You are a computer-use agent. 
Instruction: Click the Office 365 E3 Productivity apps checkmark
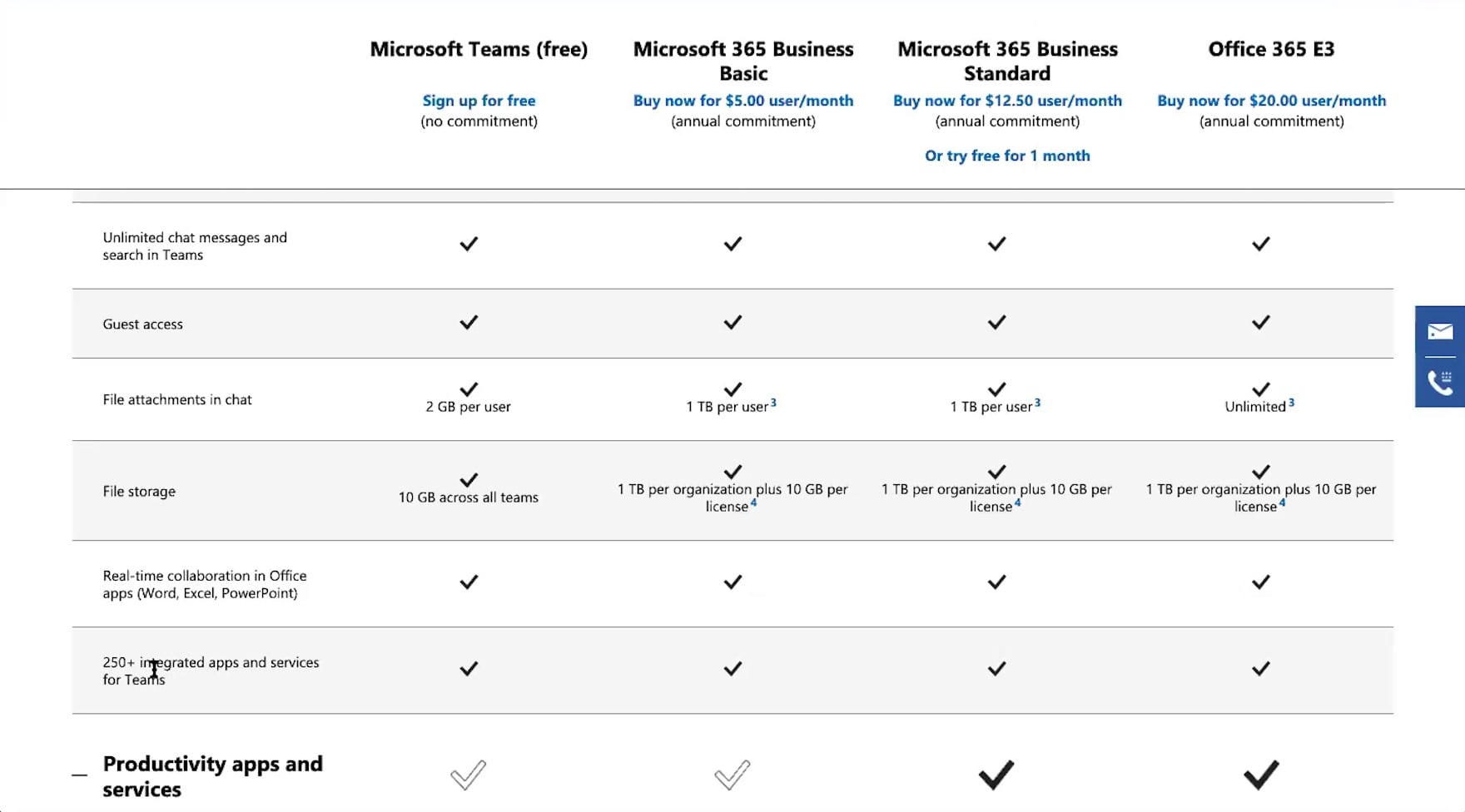(1261, 775)
